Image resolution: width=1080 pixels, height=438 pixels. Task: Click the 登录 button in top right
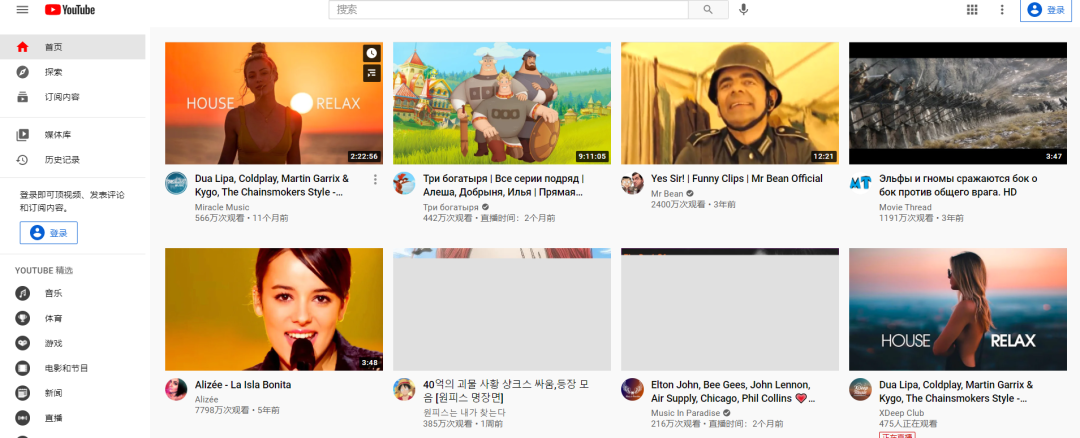click(1046, 10)
